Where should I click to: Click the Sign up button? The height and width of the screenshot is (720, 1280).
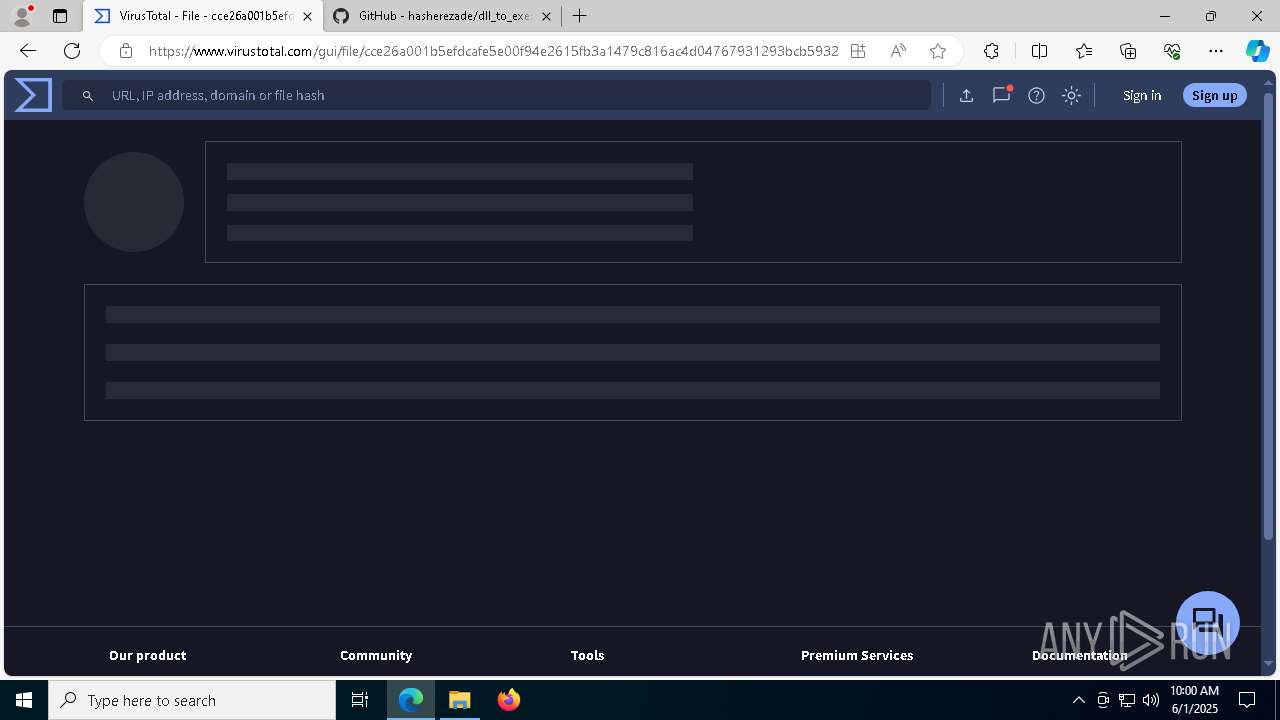tap(1215, 95)
